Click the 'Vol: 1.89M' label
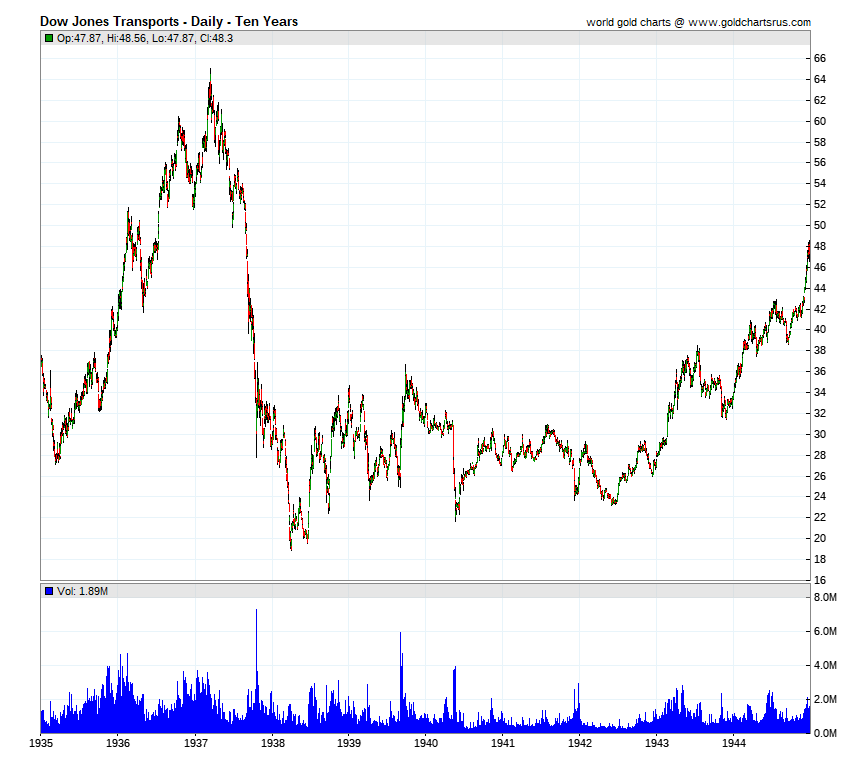Screen dimensions: 850x769 click(82, 591)
